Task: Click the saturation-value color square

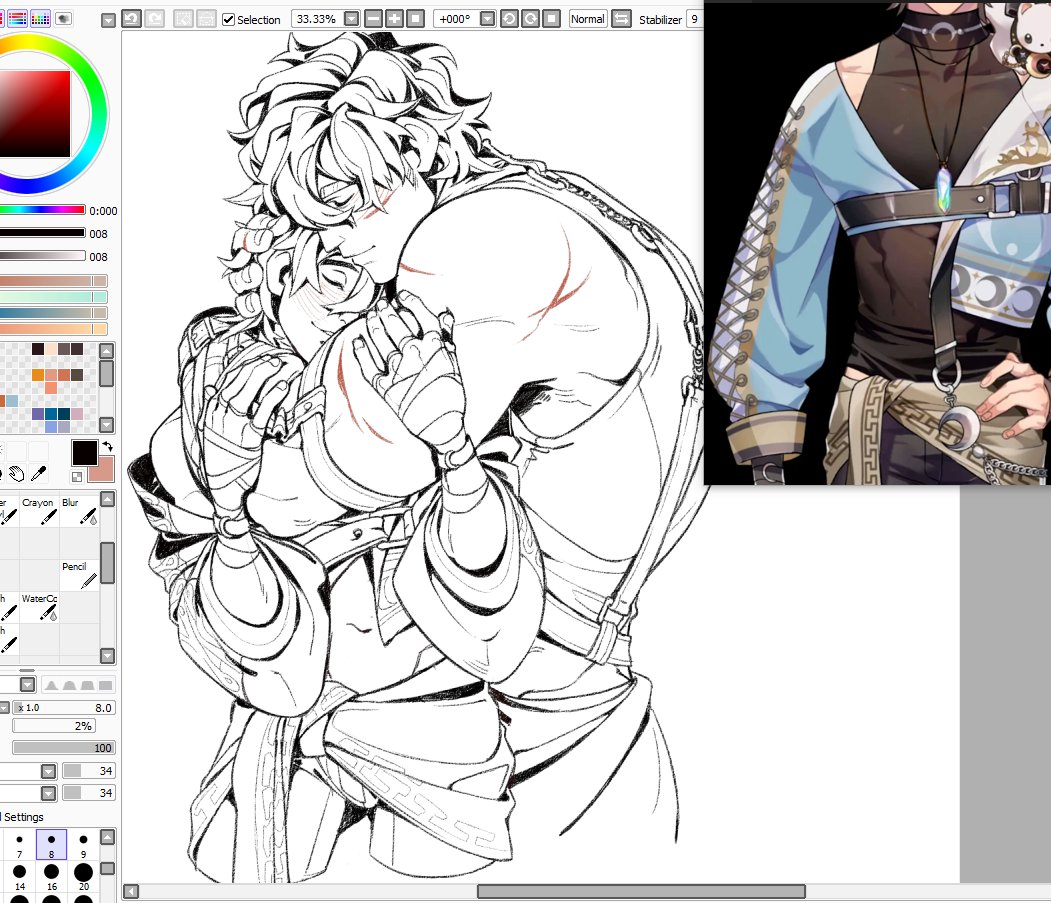Action: (34, 114)
